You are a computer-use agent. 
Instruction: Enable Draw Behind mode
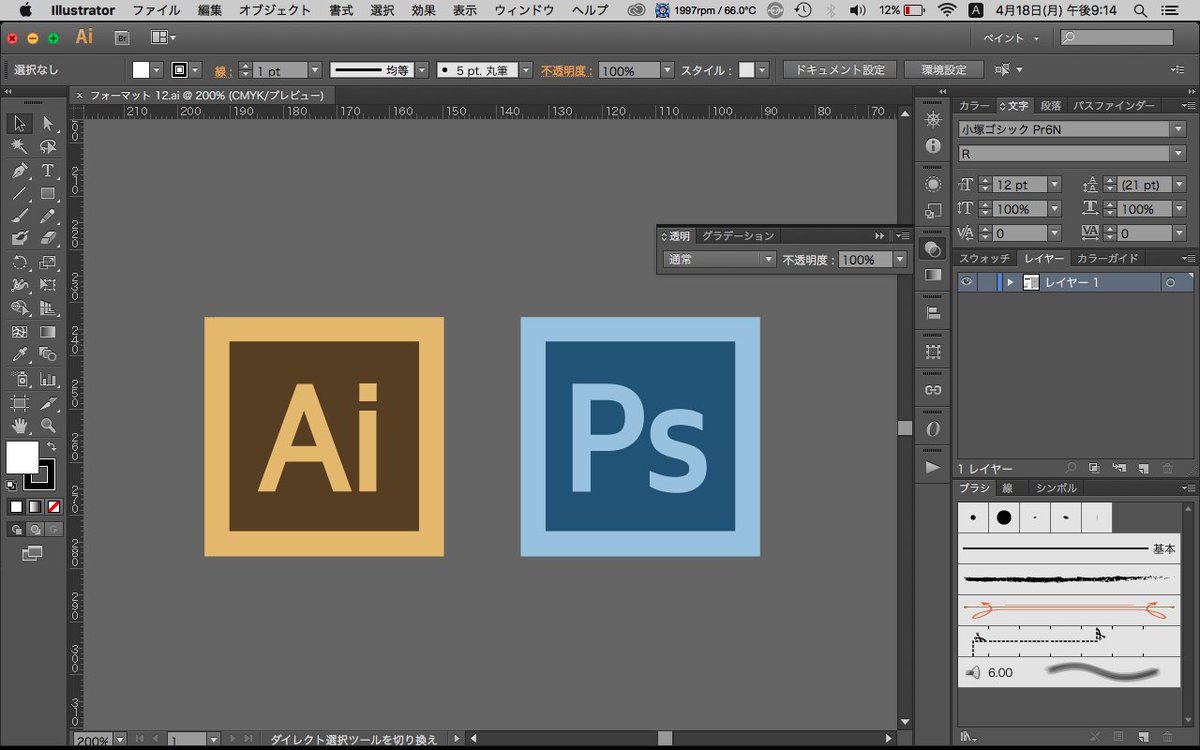[x=35, y=529]
